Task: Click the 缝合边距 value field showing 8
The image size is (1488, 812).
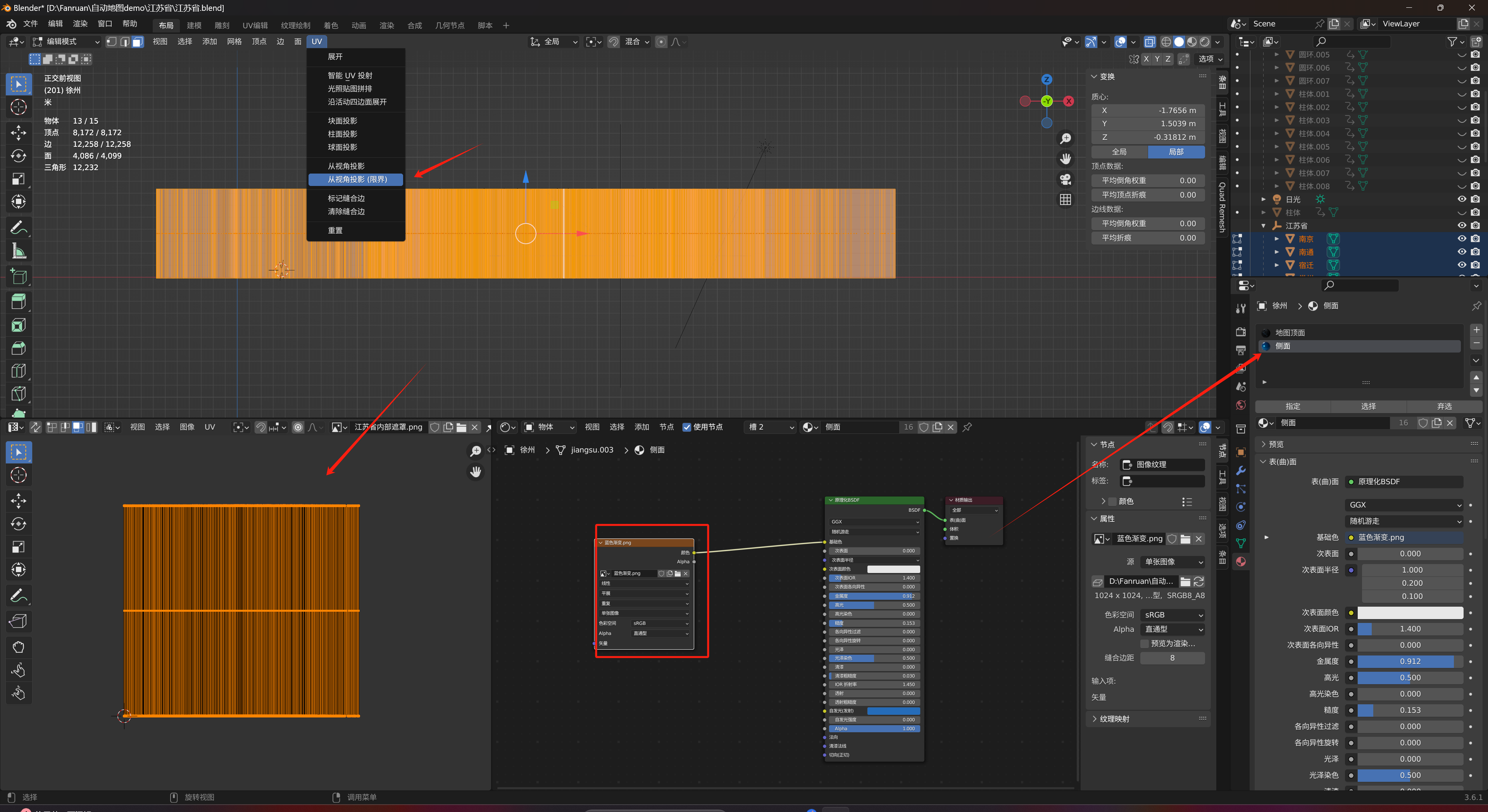Action: 1172,658
